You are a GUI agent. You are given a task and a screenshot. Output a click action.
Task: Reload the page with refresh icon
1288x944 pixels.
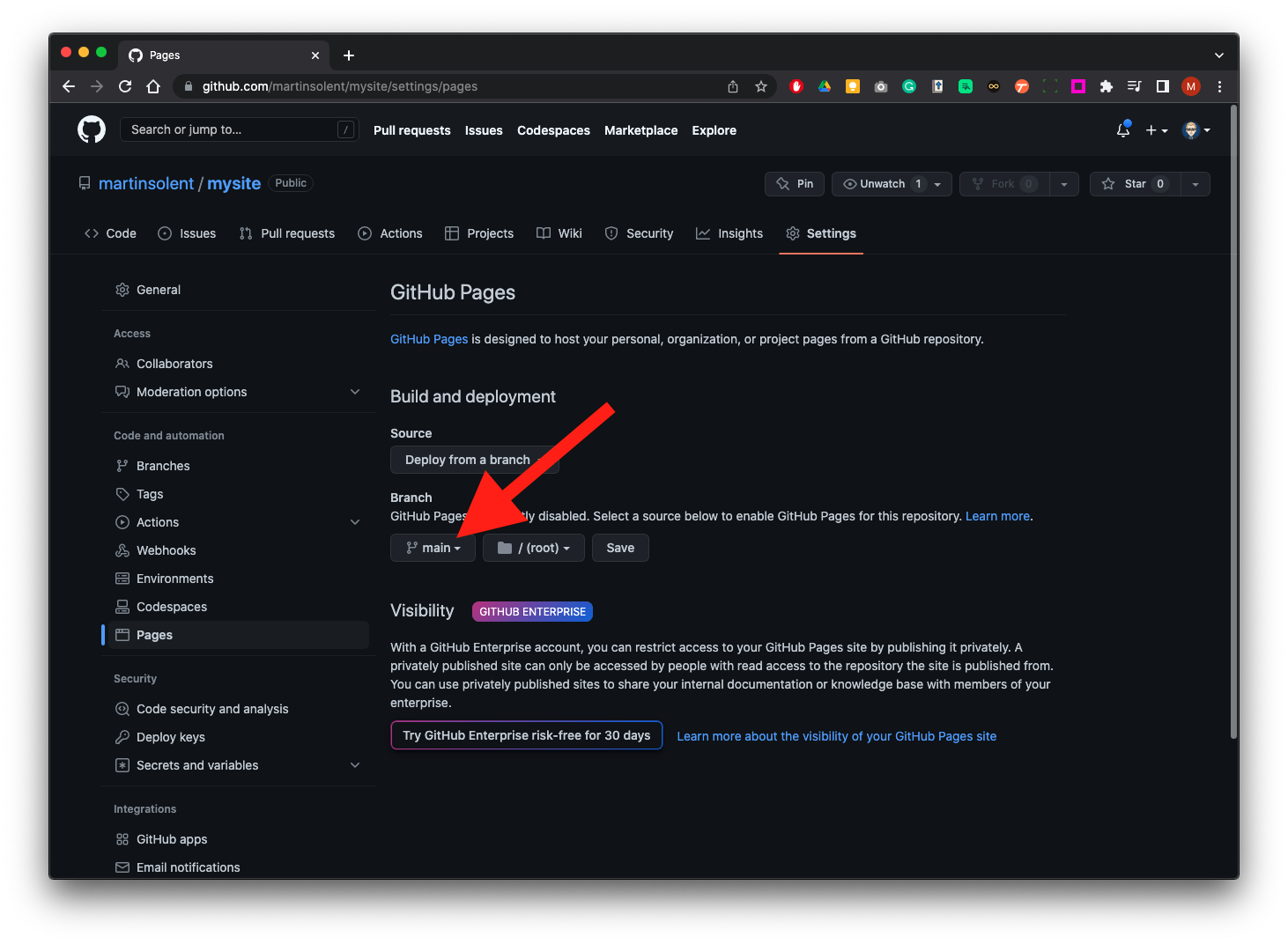(x=125, y=86)
